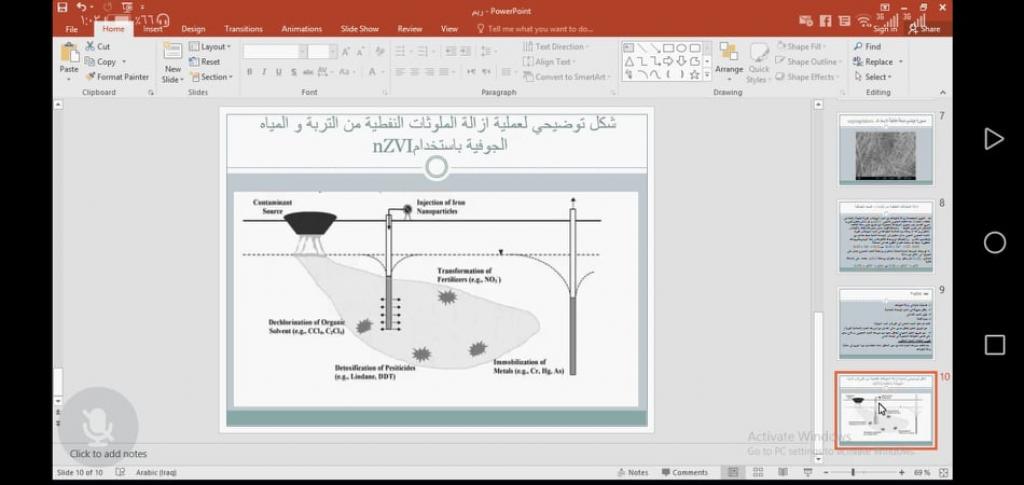Click the Reset slide button
The height and width of the screenshot is (485, 1024).
pyautogui.click(x=205, y=62)
